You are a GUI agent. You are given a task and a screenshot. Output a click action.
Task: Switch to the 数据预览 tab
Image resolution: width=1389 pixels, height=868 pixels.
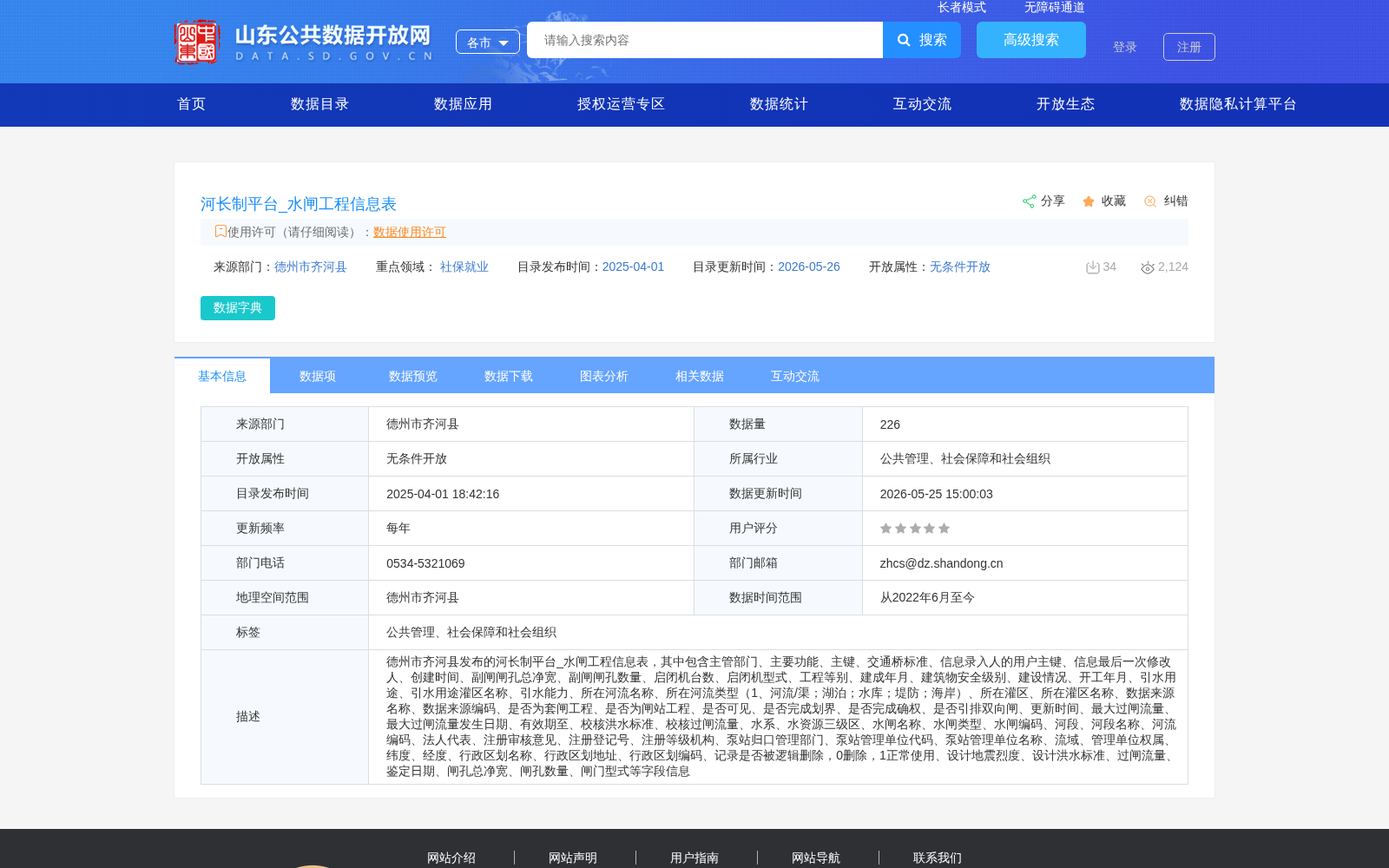click(x=413, y=376)
